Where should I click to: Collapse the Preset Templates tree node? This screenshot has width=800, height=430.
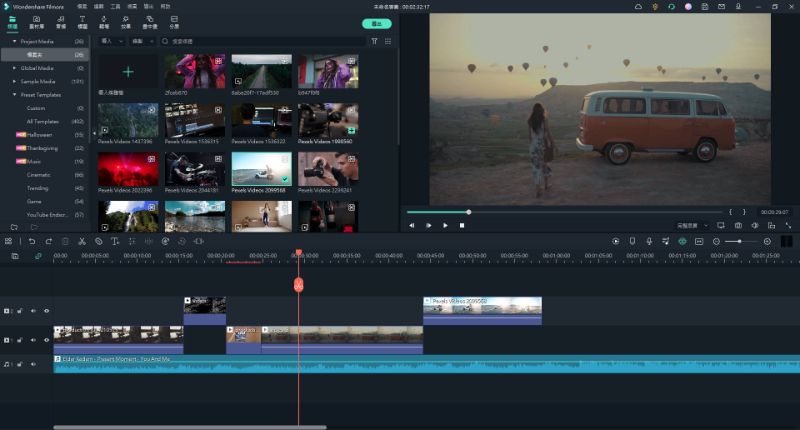pyautogui.click(x=14, y=95)
